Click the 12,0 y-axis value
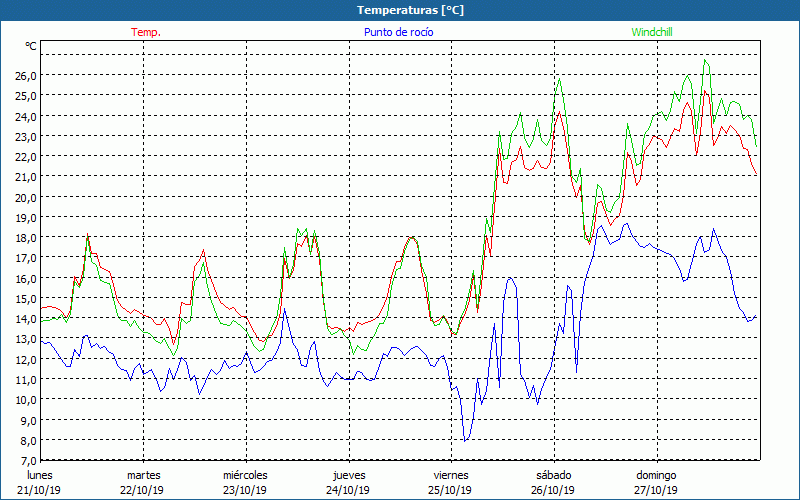Screen dimensions: 800x500 pos(26,359)
